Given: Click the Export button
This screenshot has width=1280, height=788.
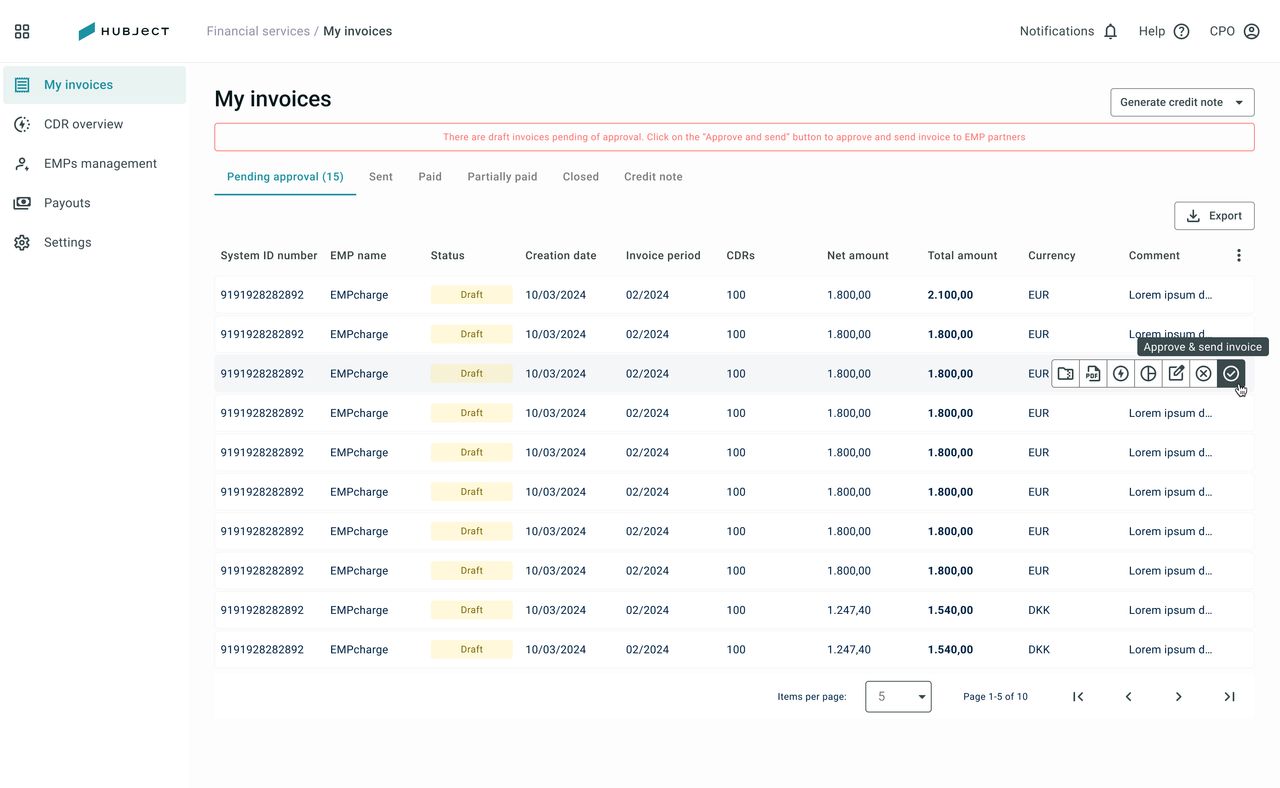Looking at the screenshot, I should (x=1214, y=216).
